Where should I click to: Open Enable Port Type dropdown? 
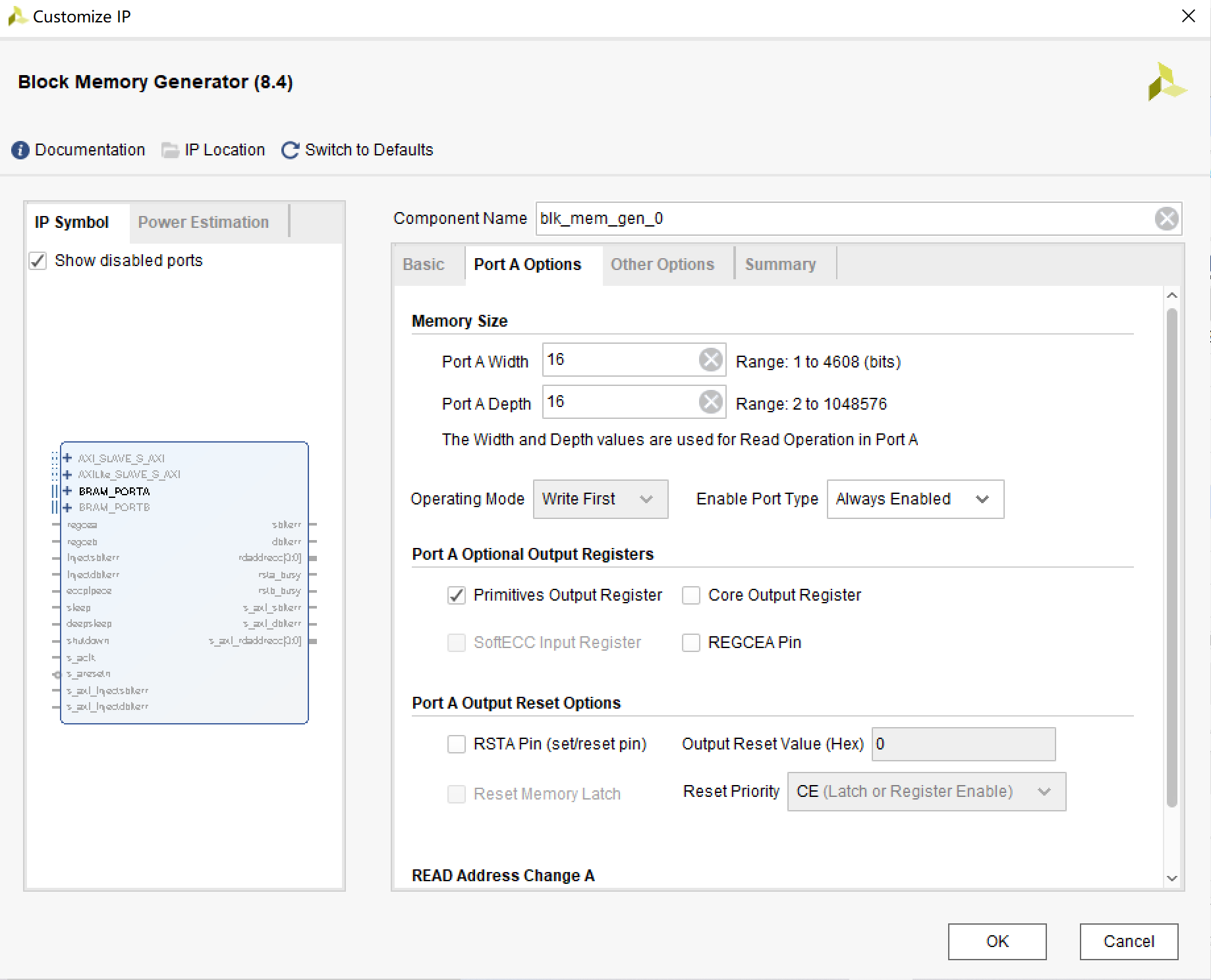(x=915, y=499)
